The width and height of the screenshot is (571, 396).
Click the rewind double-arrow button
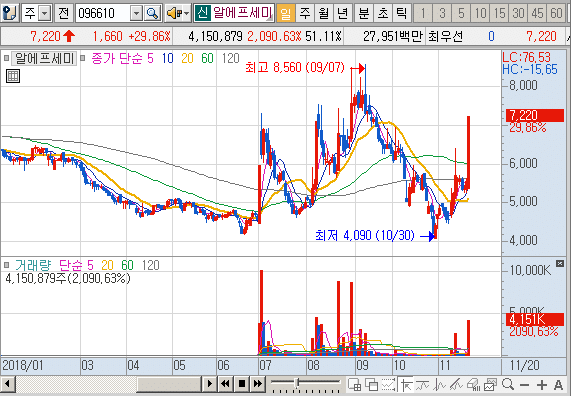(x=225, y=384)
